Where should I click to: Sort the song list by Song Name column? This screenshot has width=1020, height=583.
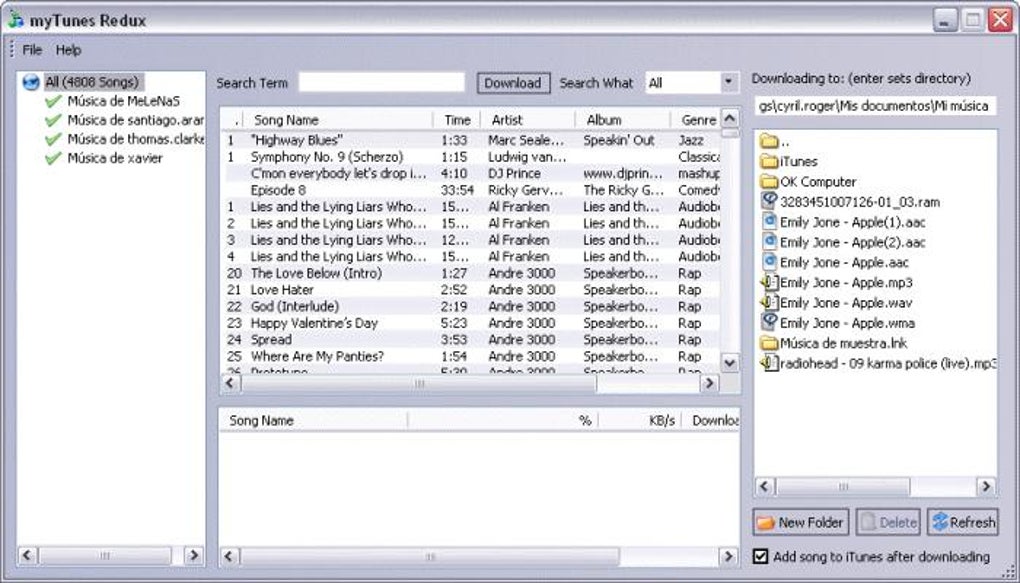338,120
